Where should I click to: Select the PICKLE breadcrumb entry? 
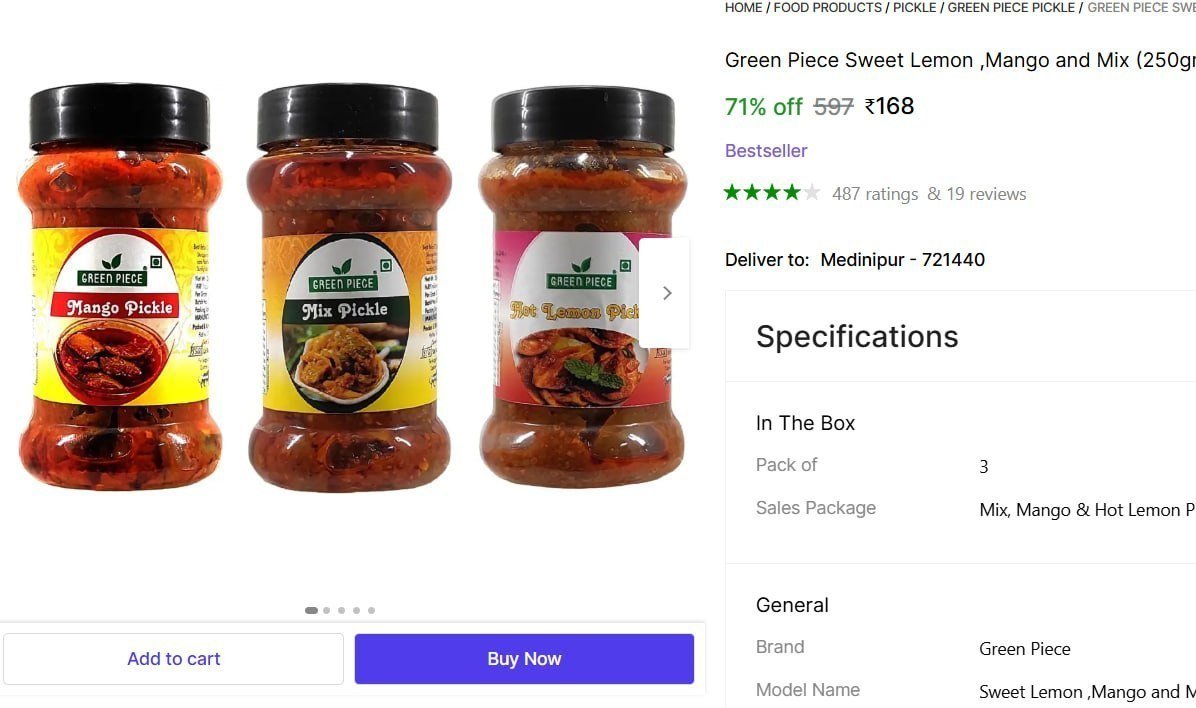pyautogui.click(x=914, y=7)
